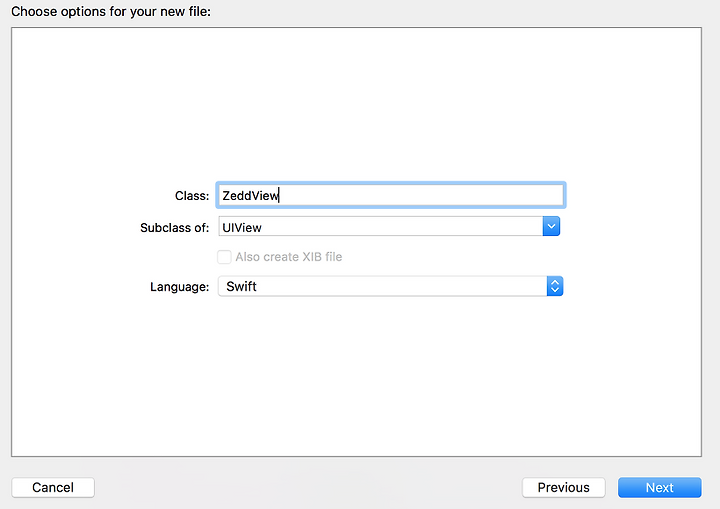Click the 'Language:' field label
The image size is (720, 509).
[180, 287]
